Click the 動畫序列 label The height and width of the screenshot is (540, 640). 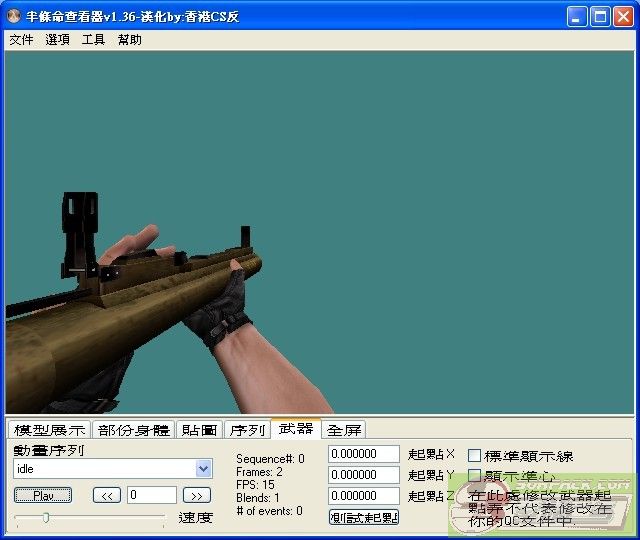[x=49, y=450]
